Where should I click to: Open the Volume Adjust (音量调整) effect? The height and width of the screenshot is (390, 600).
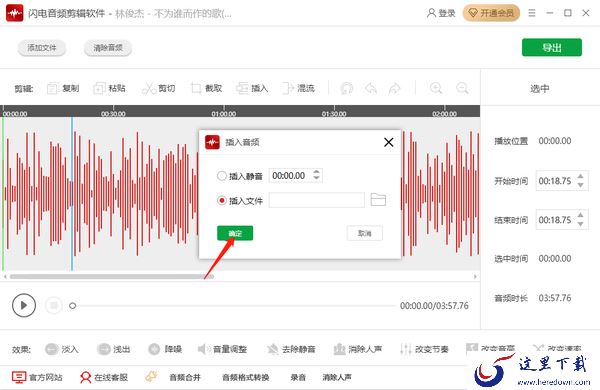pos(204,349)
